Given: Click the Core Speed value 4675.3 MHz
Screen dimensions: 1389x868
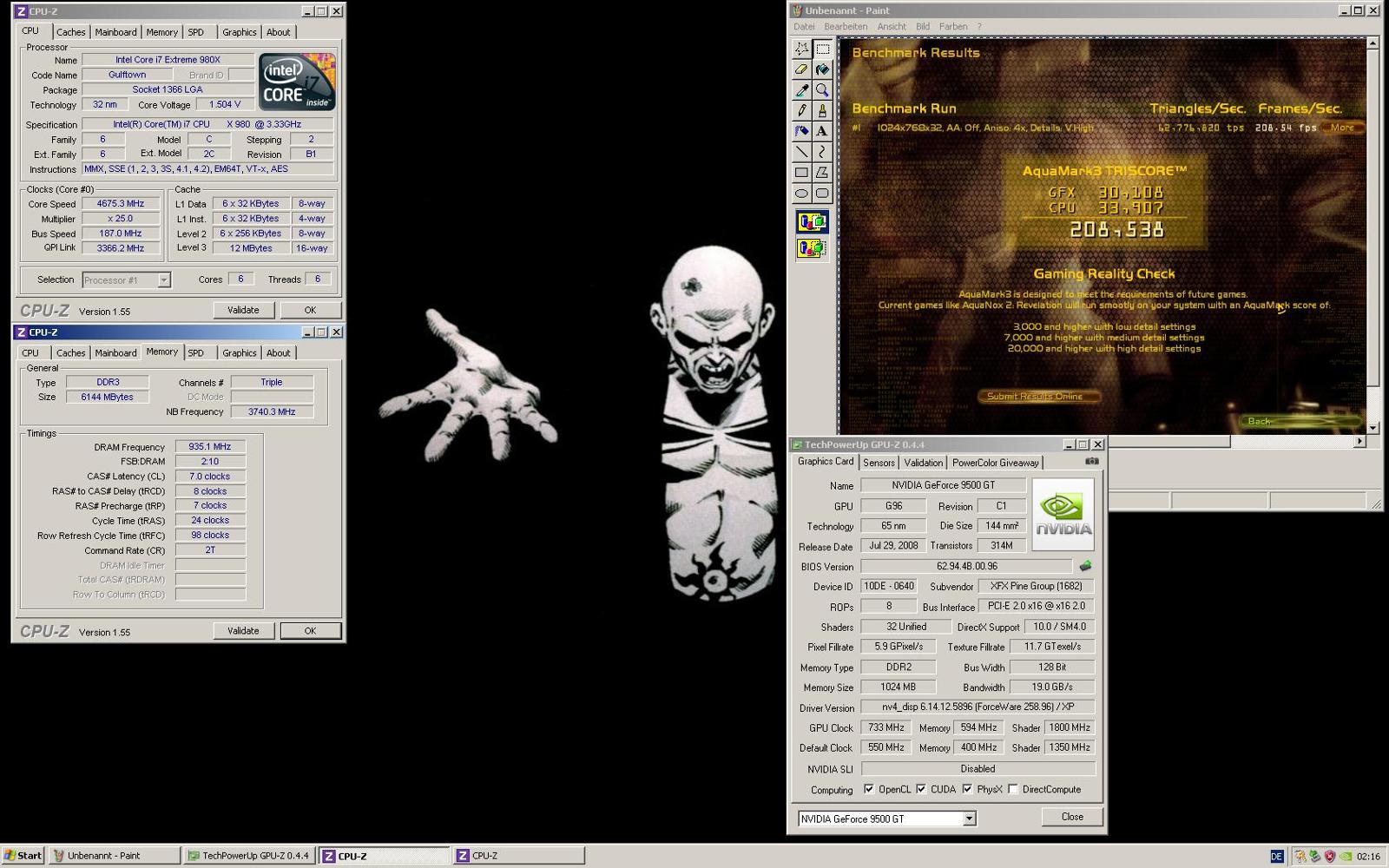Looking at the screenshot, I should pyautogui.click(x=120, y=204).
